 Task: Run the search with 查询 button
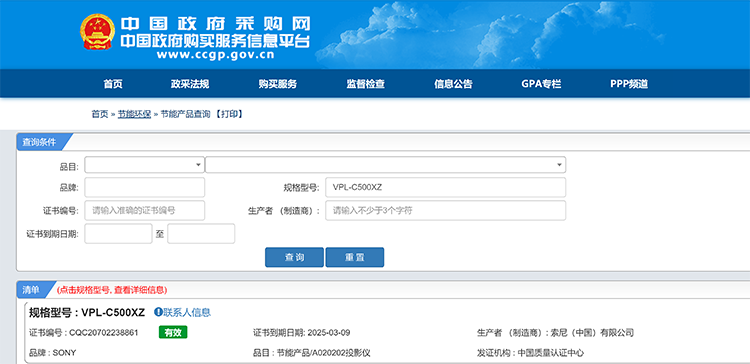(294, 257)
